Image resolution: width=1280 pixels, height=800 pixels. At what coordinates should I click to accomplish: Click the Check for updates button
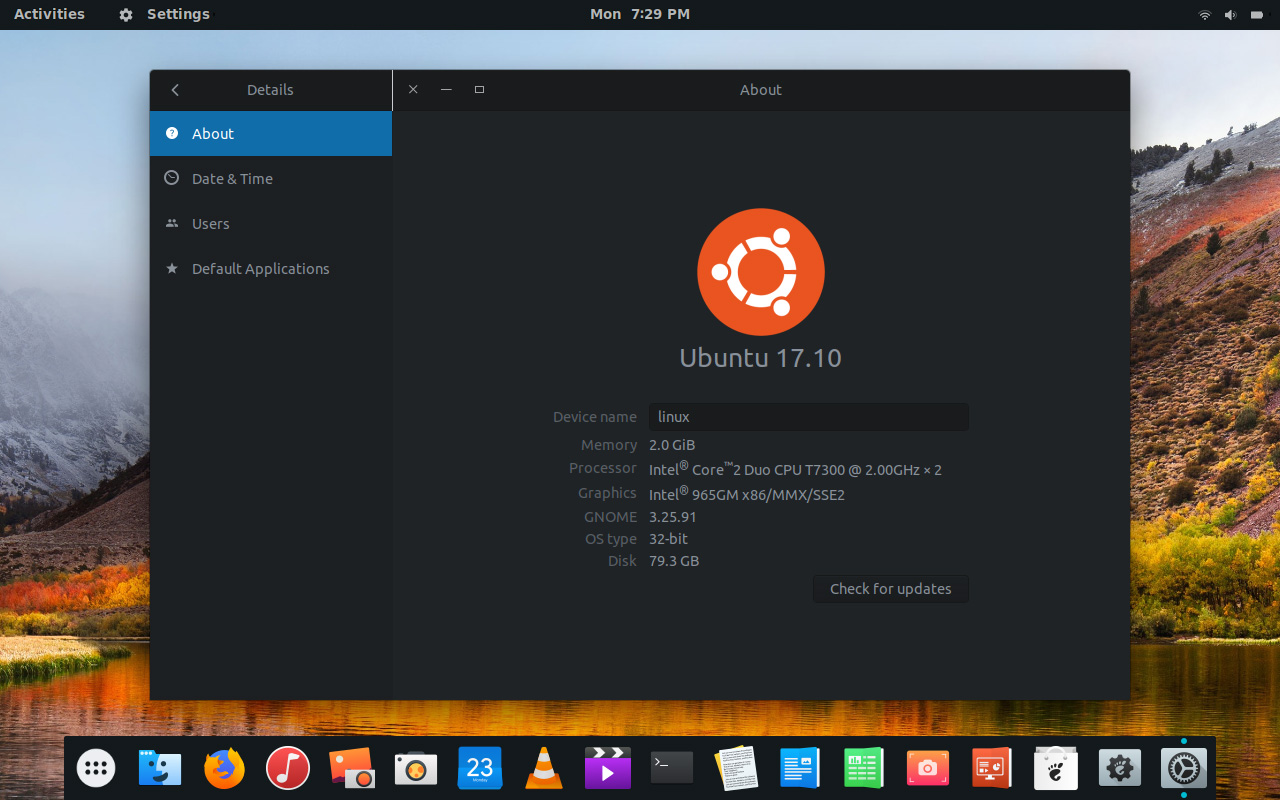[x=891, y=589]
